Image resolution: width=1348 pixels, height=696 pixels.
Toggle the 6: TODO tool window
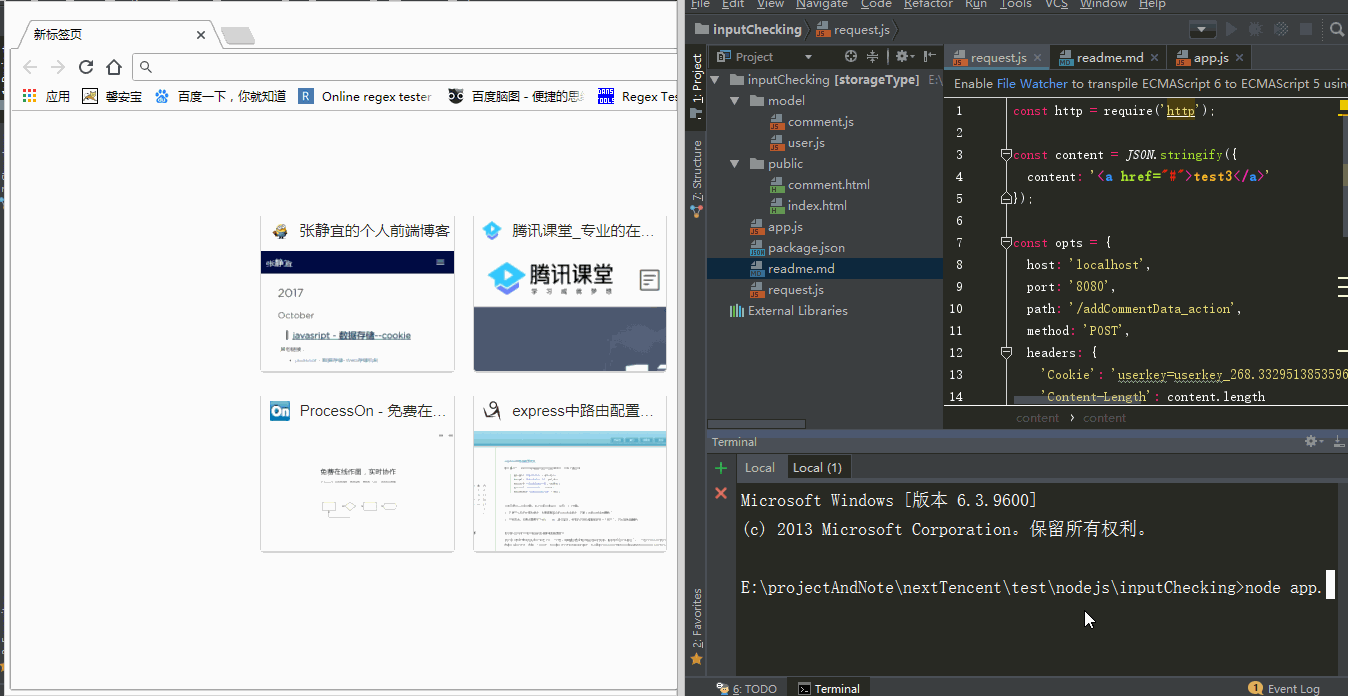tap(747, 688)
